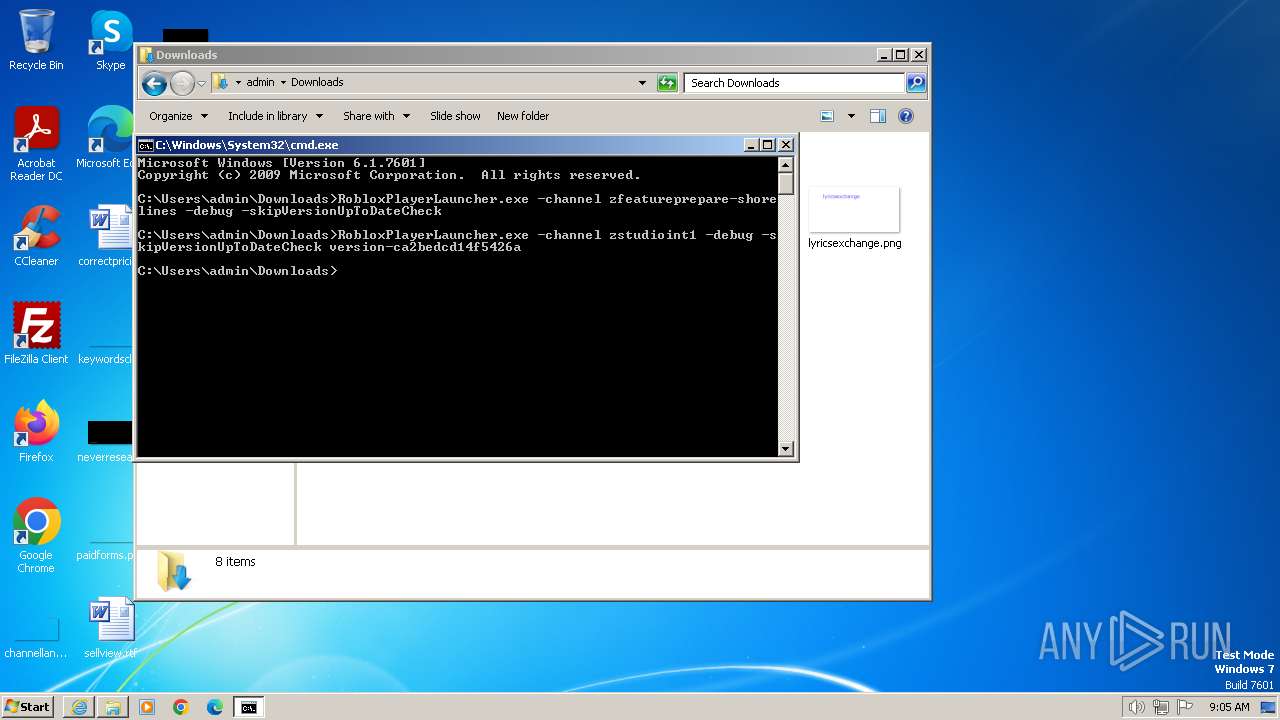1280x720 pixels.
Task: Open Windows Media Player taskbar icon
Action: (x=147, y=707)
